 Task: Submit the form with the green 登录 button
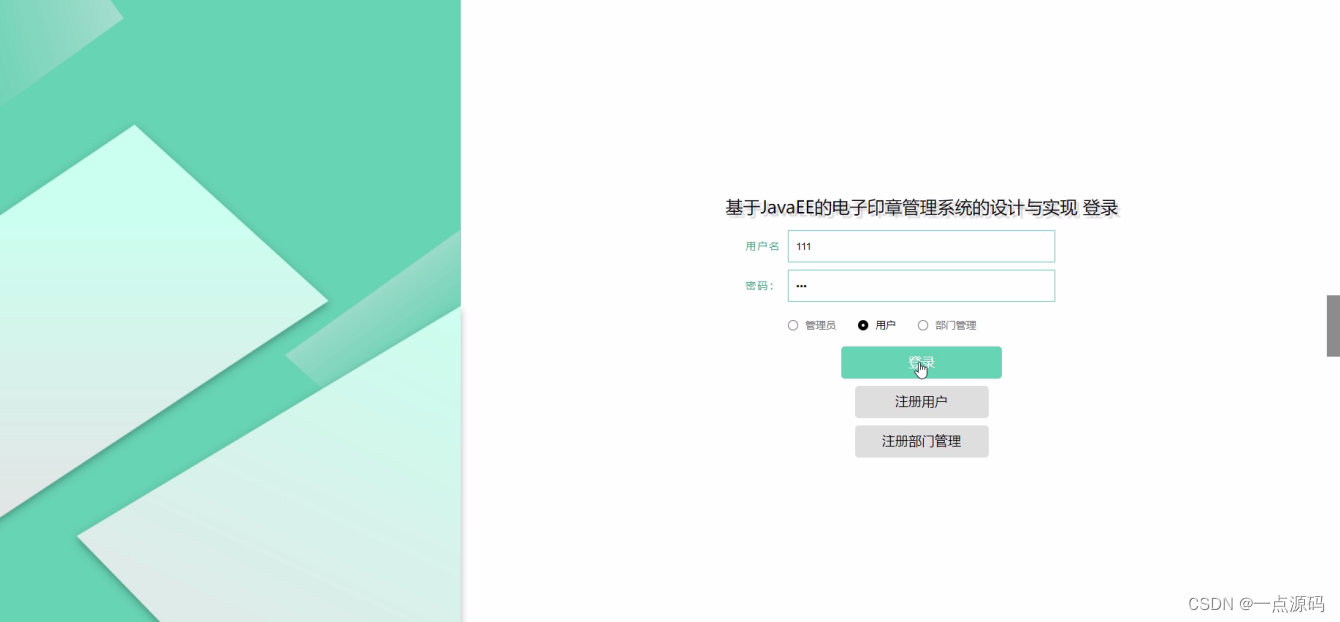921,362
